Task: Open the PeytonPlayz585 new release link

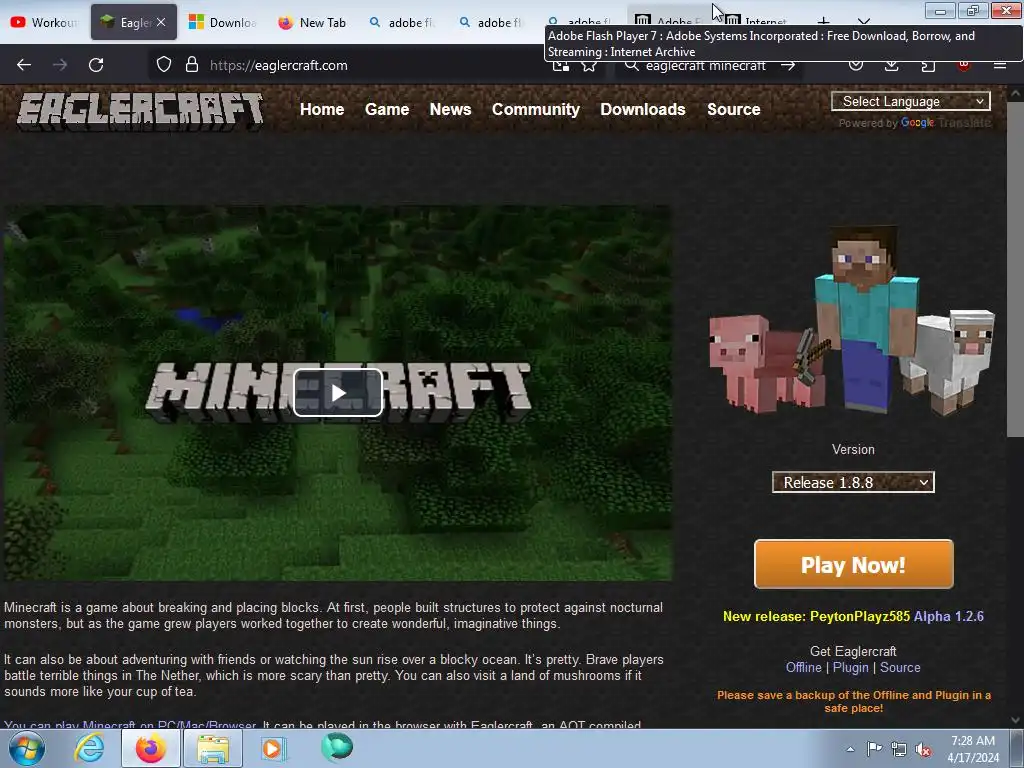Action: [x=859, y=616]
